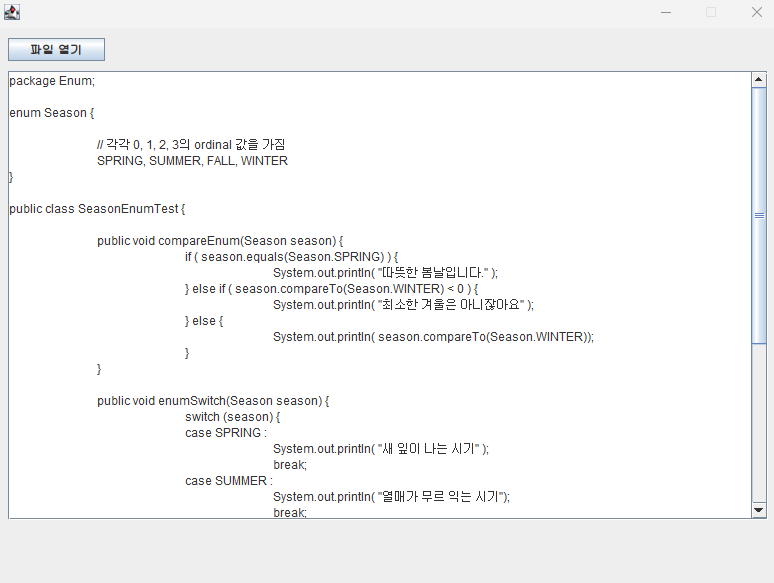
Task: Click the "} else {" line
Action: (204, 321)
